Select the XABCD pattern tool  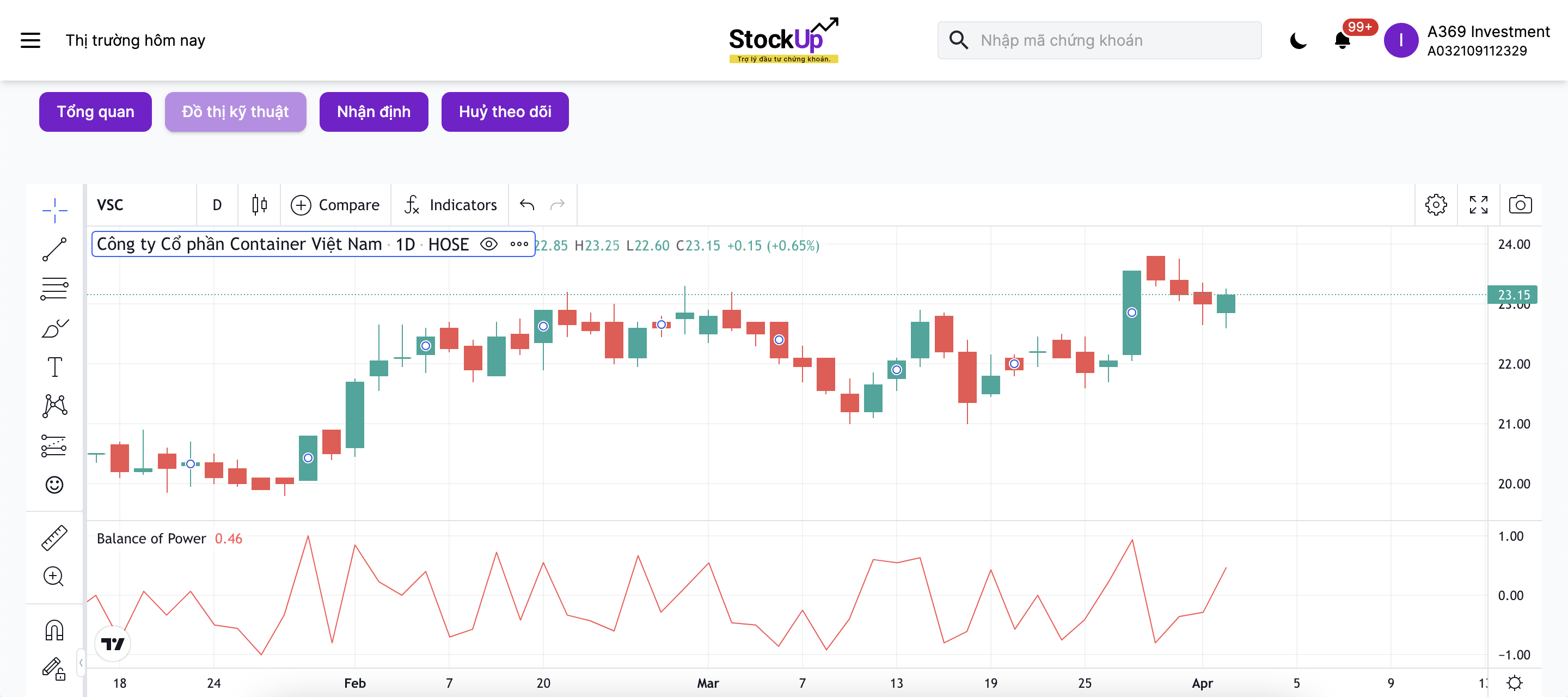click(55, 406)
